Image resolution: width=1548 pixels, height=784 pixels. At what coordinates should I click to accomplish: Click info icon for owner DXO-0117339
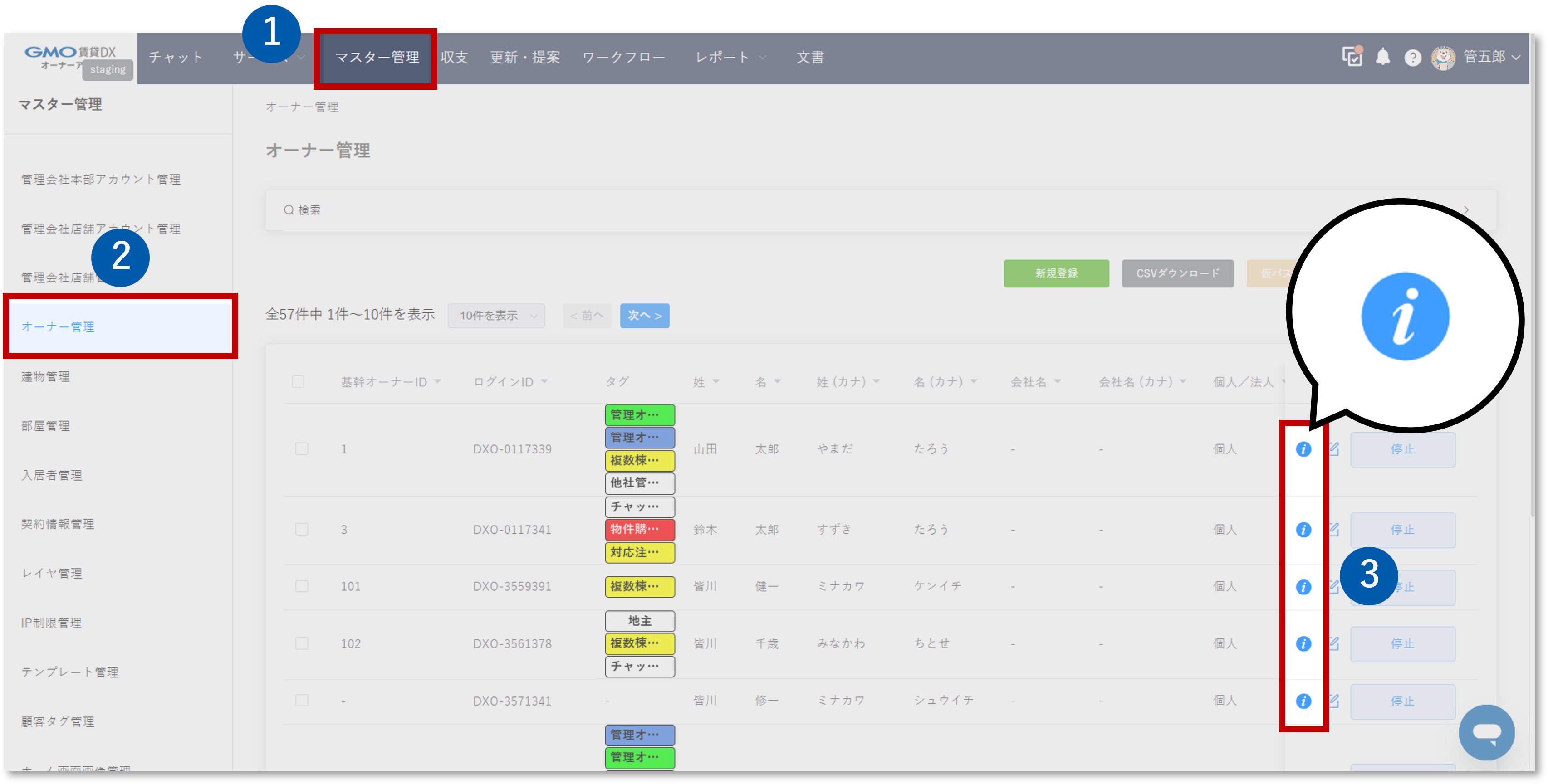pos(1303,449)
